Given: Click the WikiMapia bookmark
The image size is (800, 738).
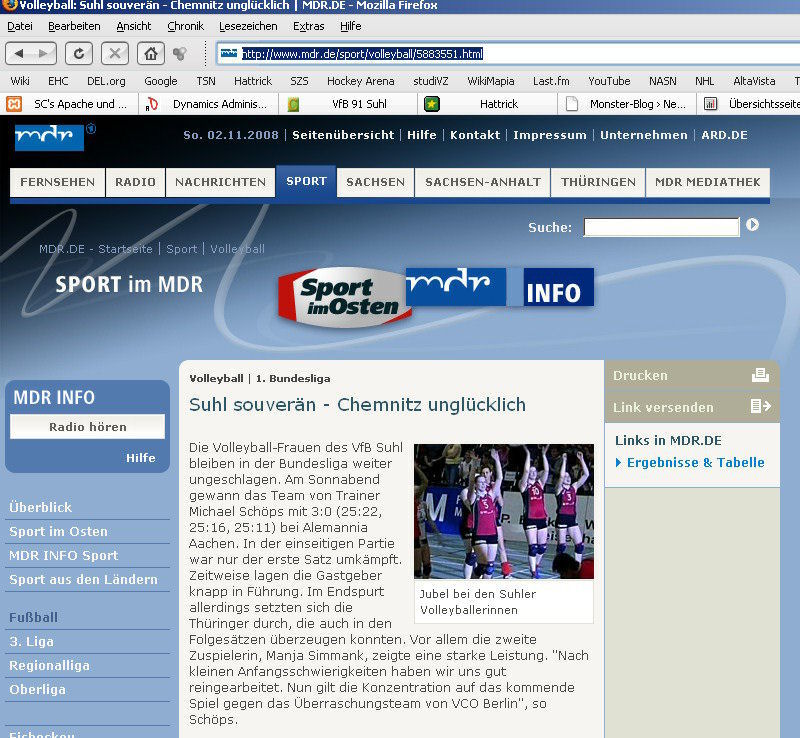Looking at the screenshot, I should (x=491, y=81).
